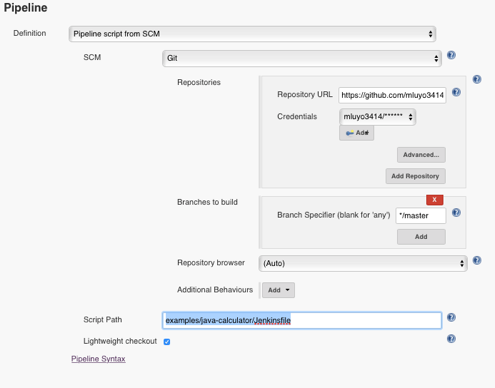Toggle the Lightweight checkout checkbox
The width and height of the screenshot is (495, 388).
point(167,342)
